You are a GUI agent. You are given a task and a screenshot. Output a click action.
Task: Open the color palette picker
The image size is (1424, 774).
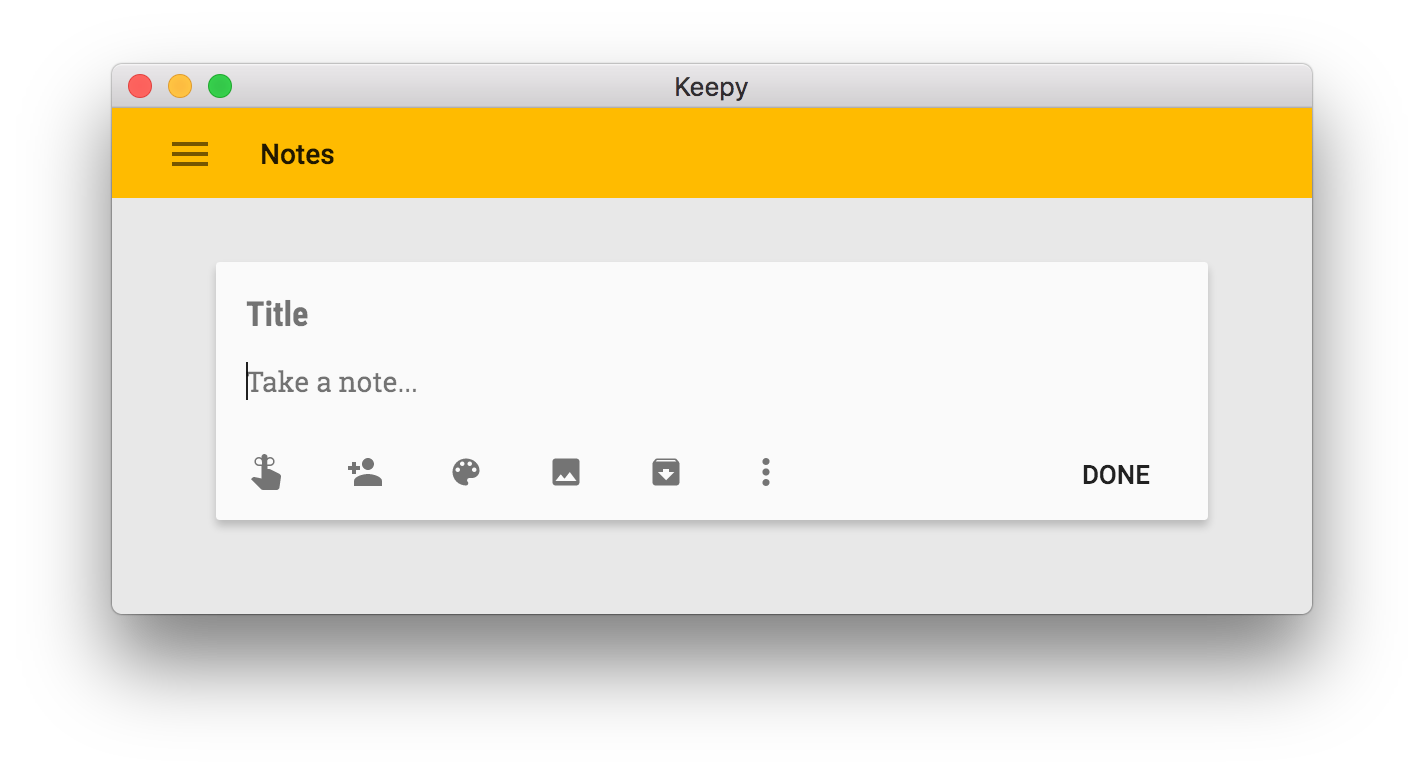pyautogui.click(x=466, y=472)
